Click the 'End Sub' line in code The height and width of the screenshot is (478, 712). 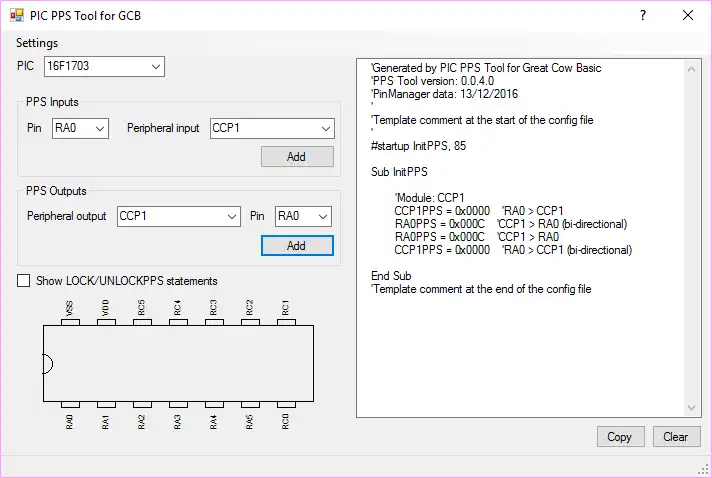[391, 276]
